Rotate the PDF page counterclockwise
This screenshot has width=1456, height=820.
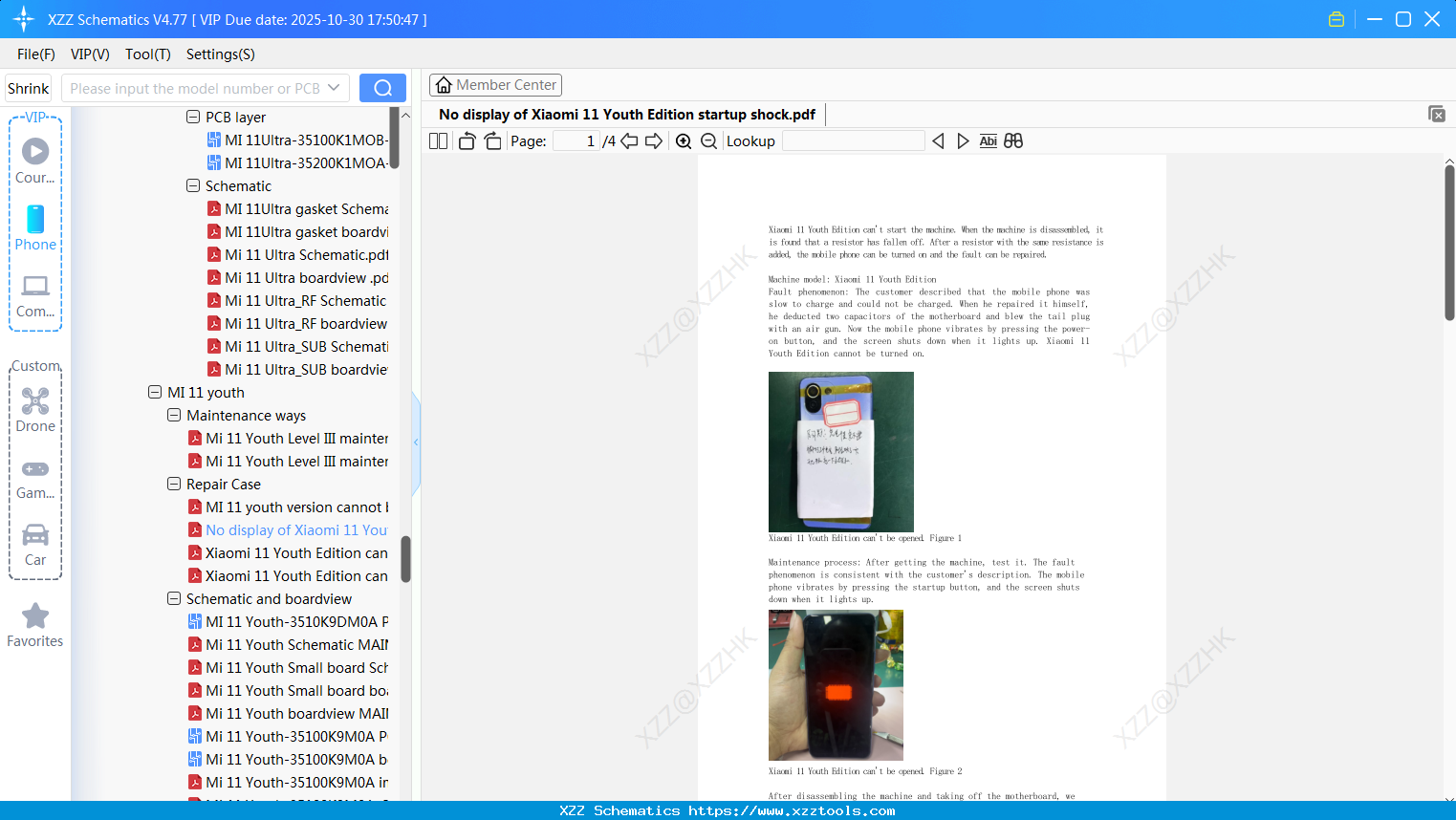click(x=467, y=141)
